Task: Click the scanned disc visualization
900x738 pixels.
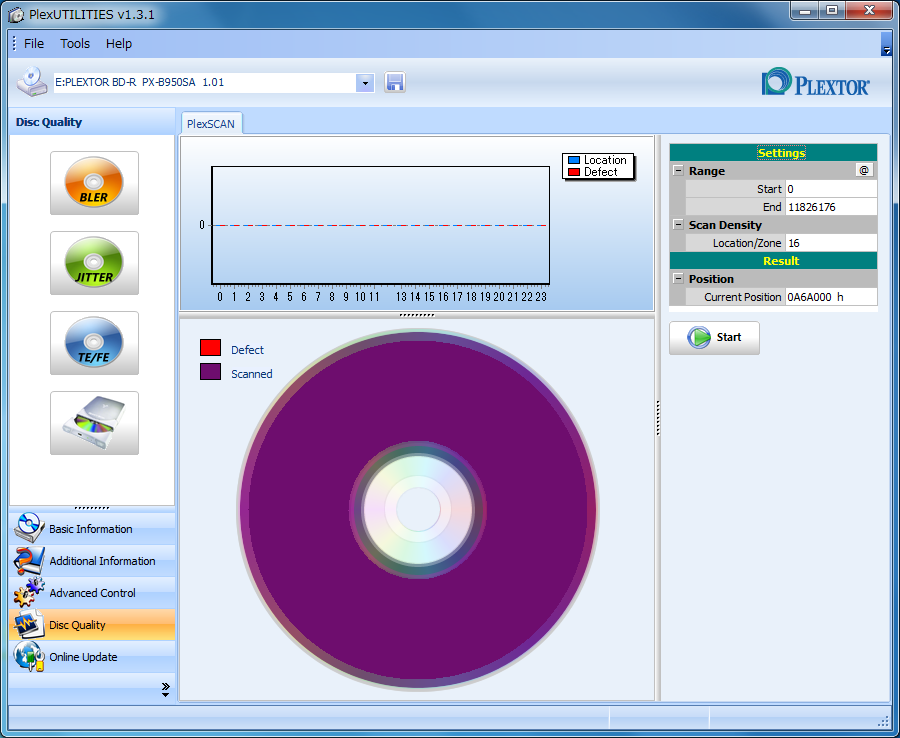Action: (418, 510)
